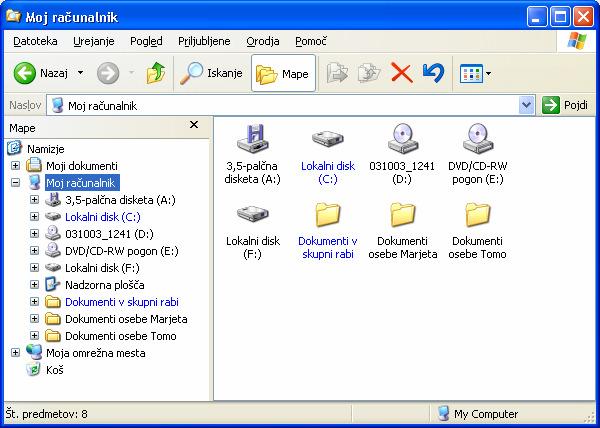Click DVD/CD-RW pogon (E:) tree drive icon

(x=53, y=251)
